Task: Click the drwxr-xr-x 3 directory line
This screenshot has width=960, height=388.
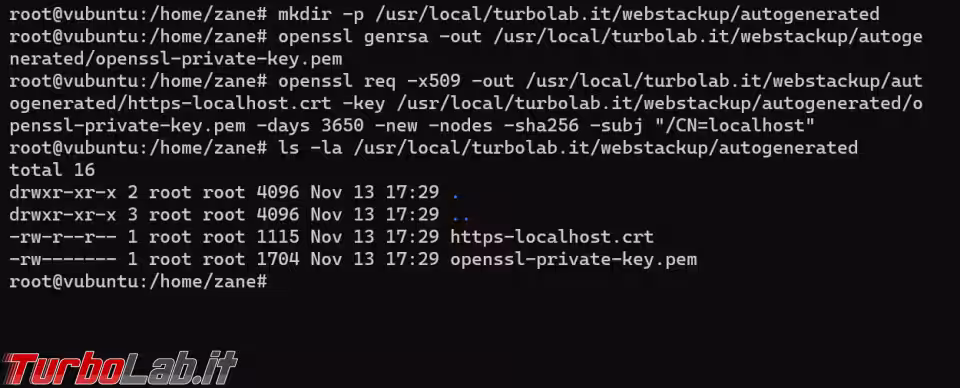Action: click(239, 215)
